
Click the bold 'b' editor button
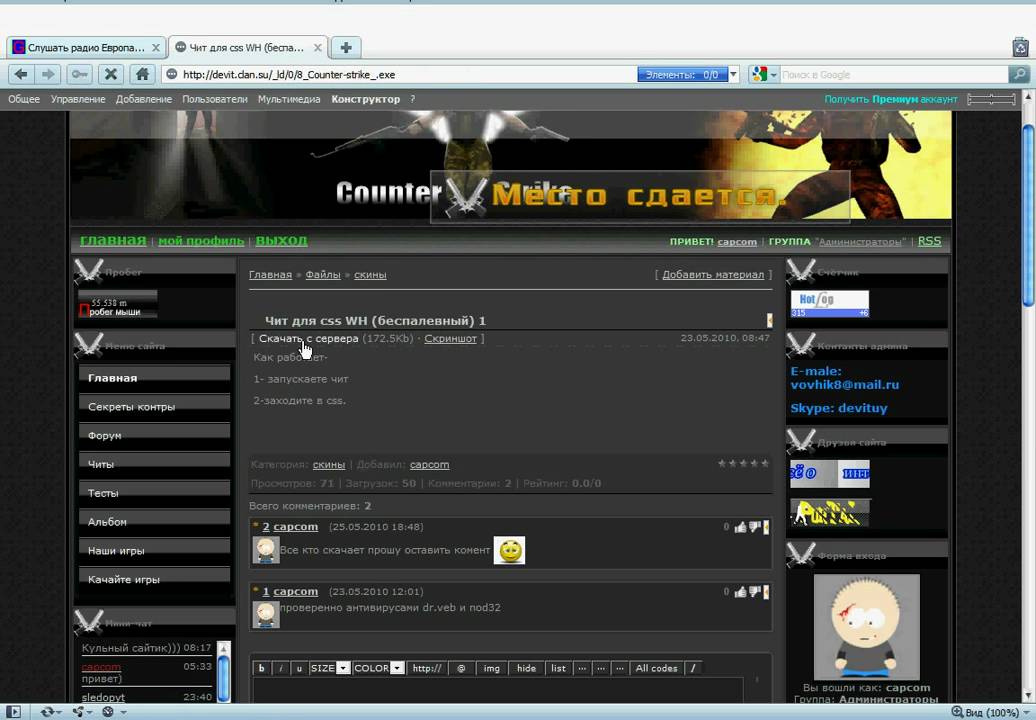(x=262, y=668)
